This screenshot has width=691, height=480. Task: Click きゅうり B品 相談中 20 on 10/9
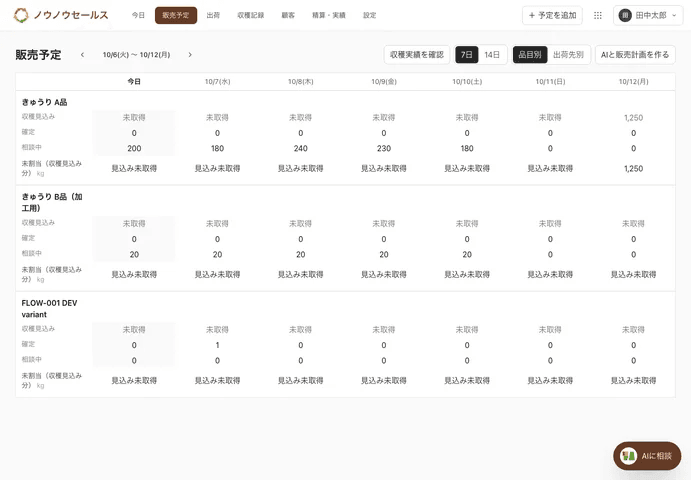point(384,254)
